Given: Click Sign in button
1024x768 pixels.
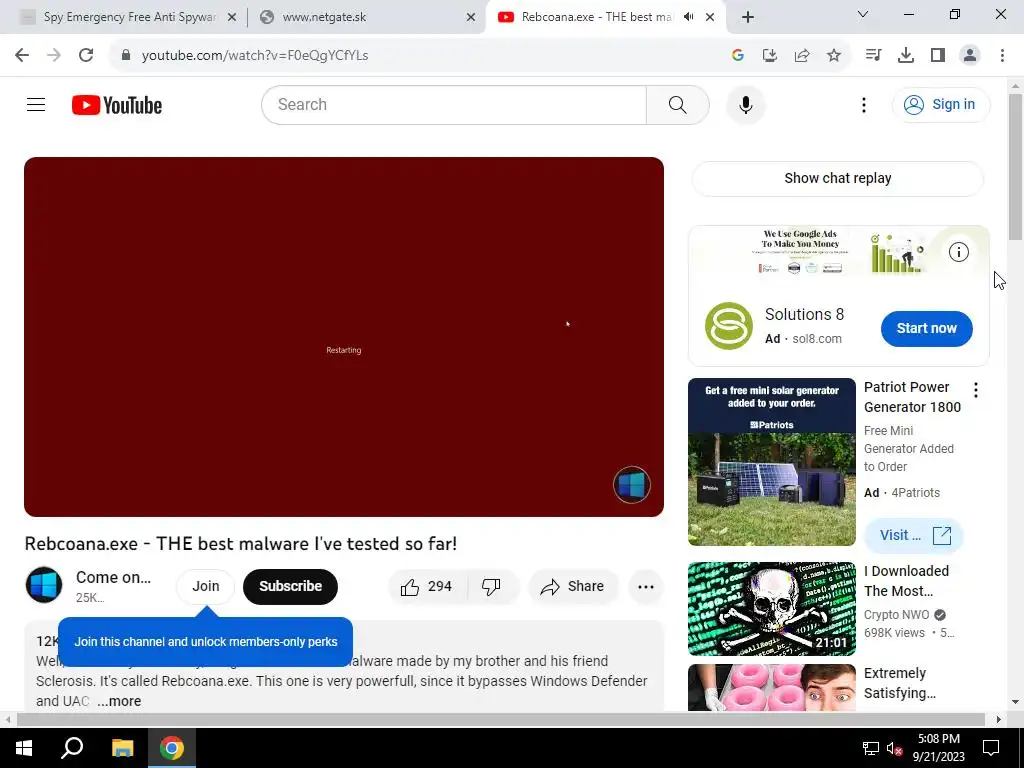Looking at the screenshot, I should [x=941, y=104].
